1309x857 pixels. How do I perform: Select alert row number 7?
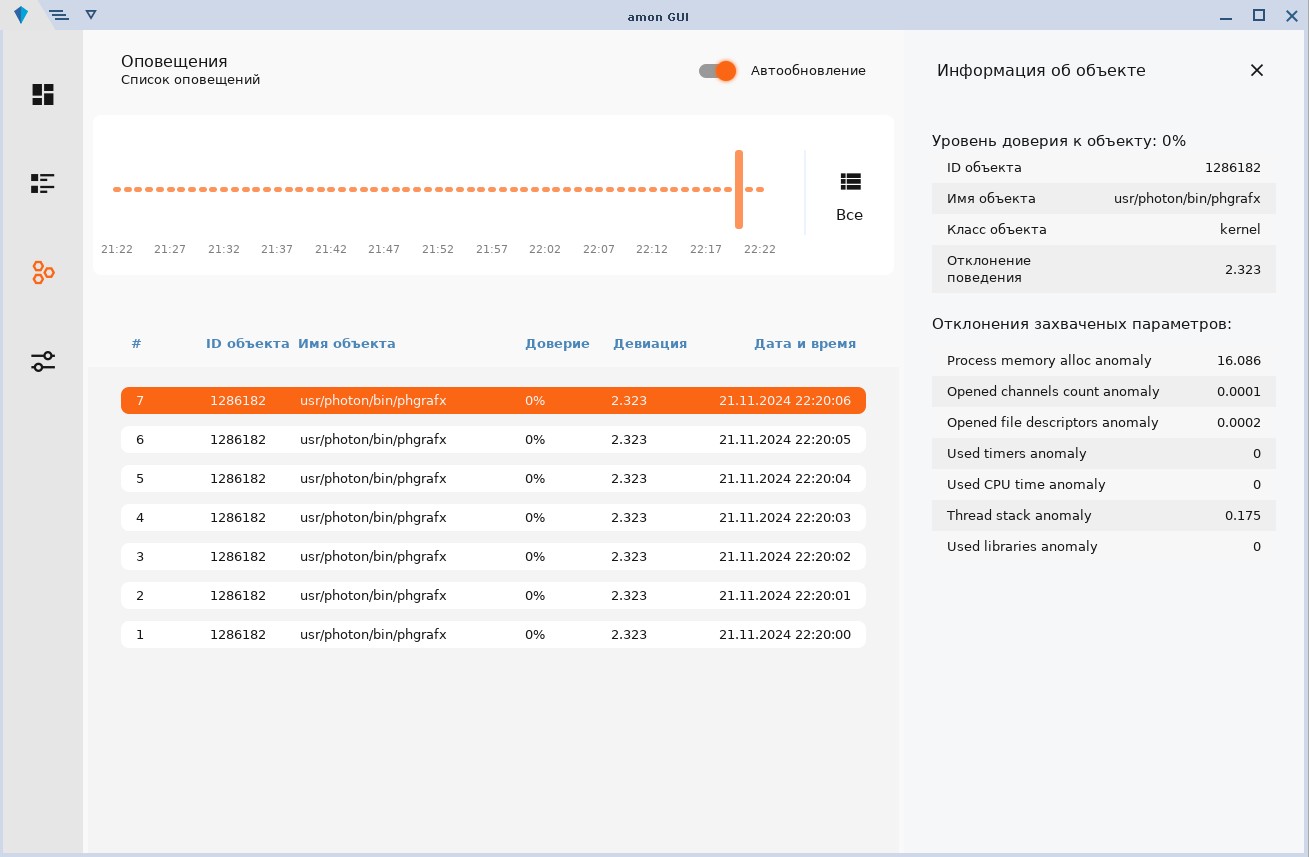493,400
